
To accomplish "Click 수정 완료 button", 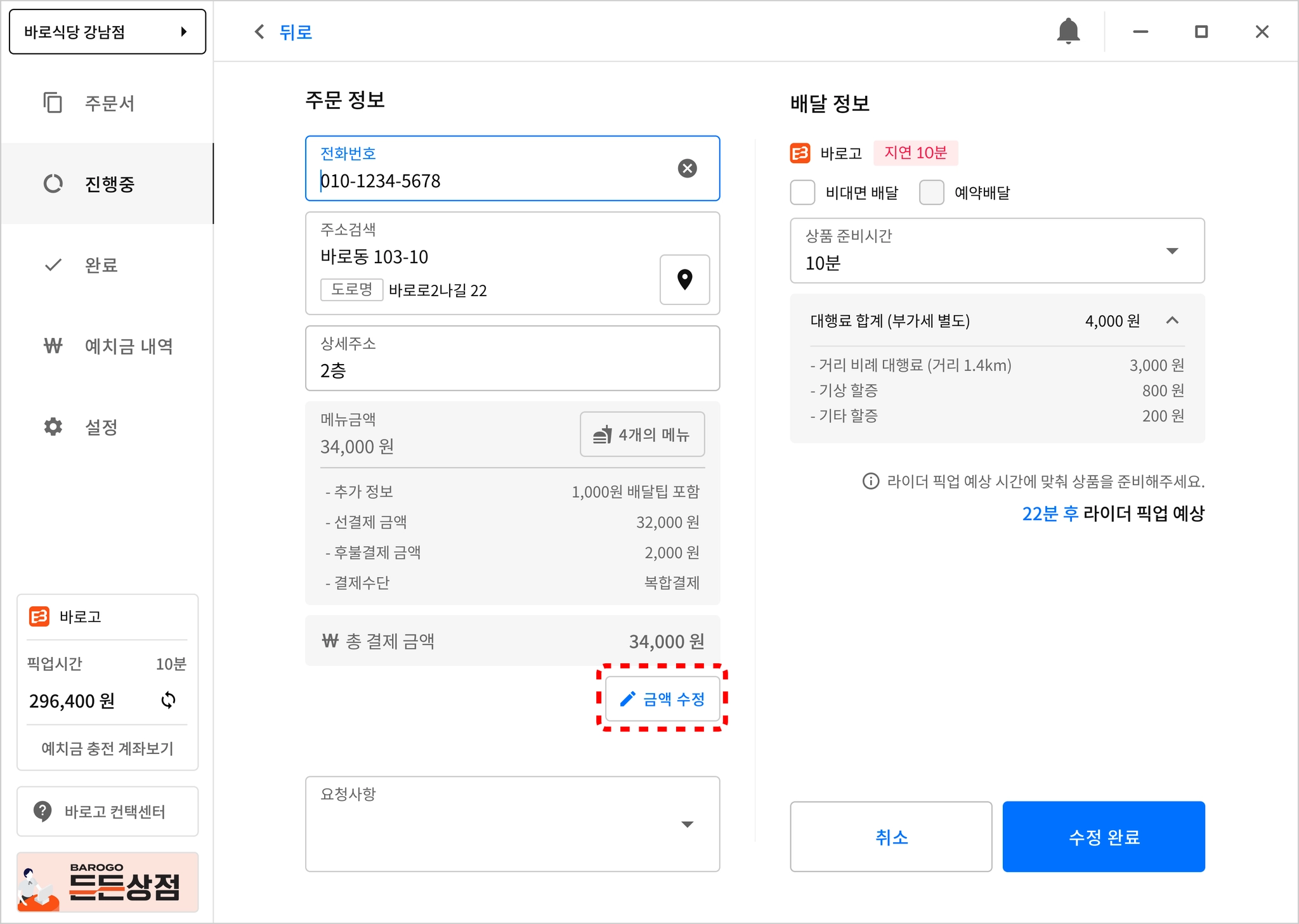I will [x=1103, y=837].
